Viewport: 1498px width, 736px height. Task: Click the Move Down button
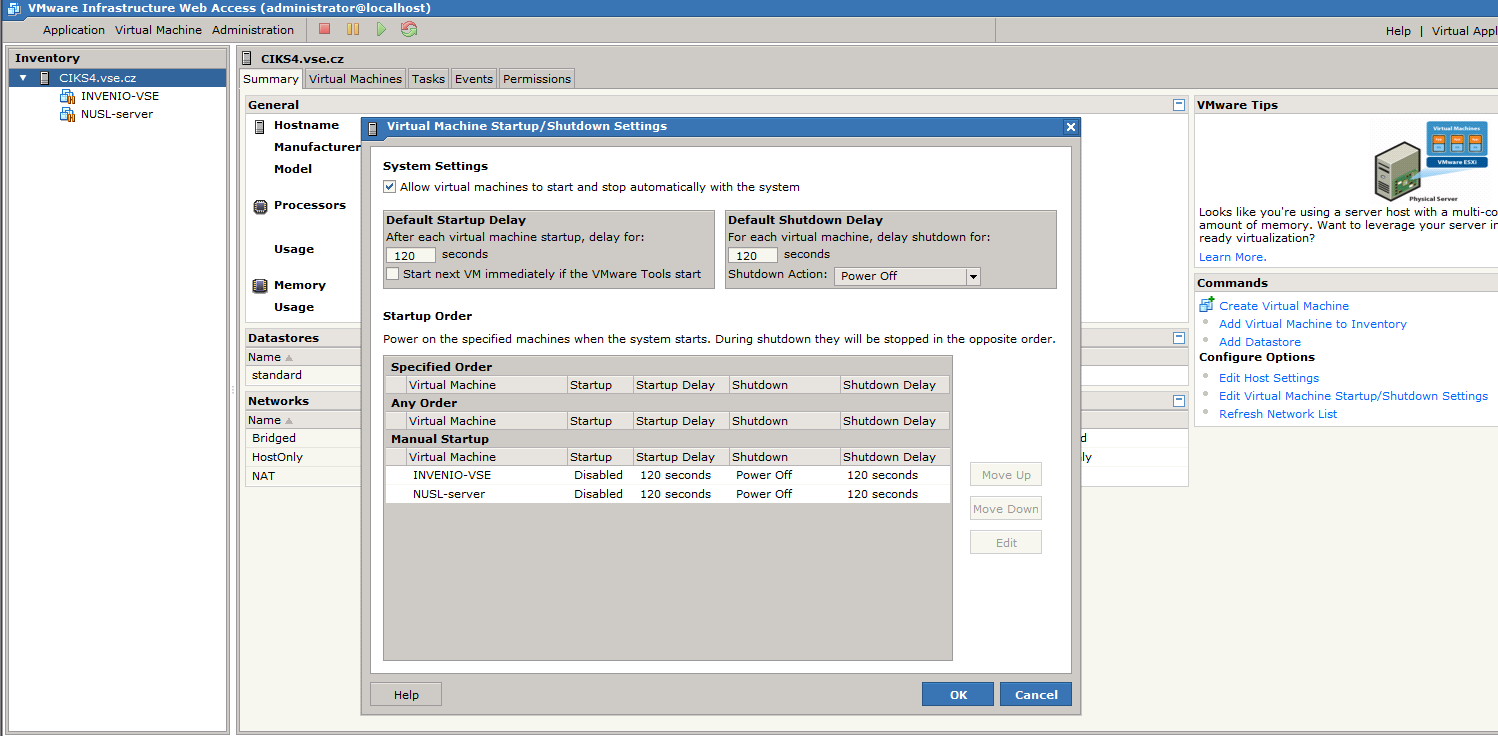point(1006,509)
